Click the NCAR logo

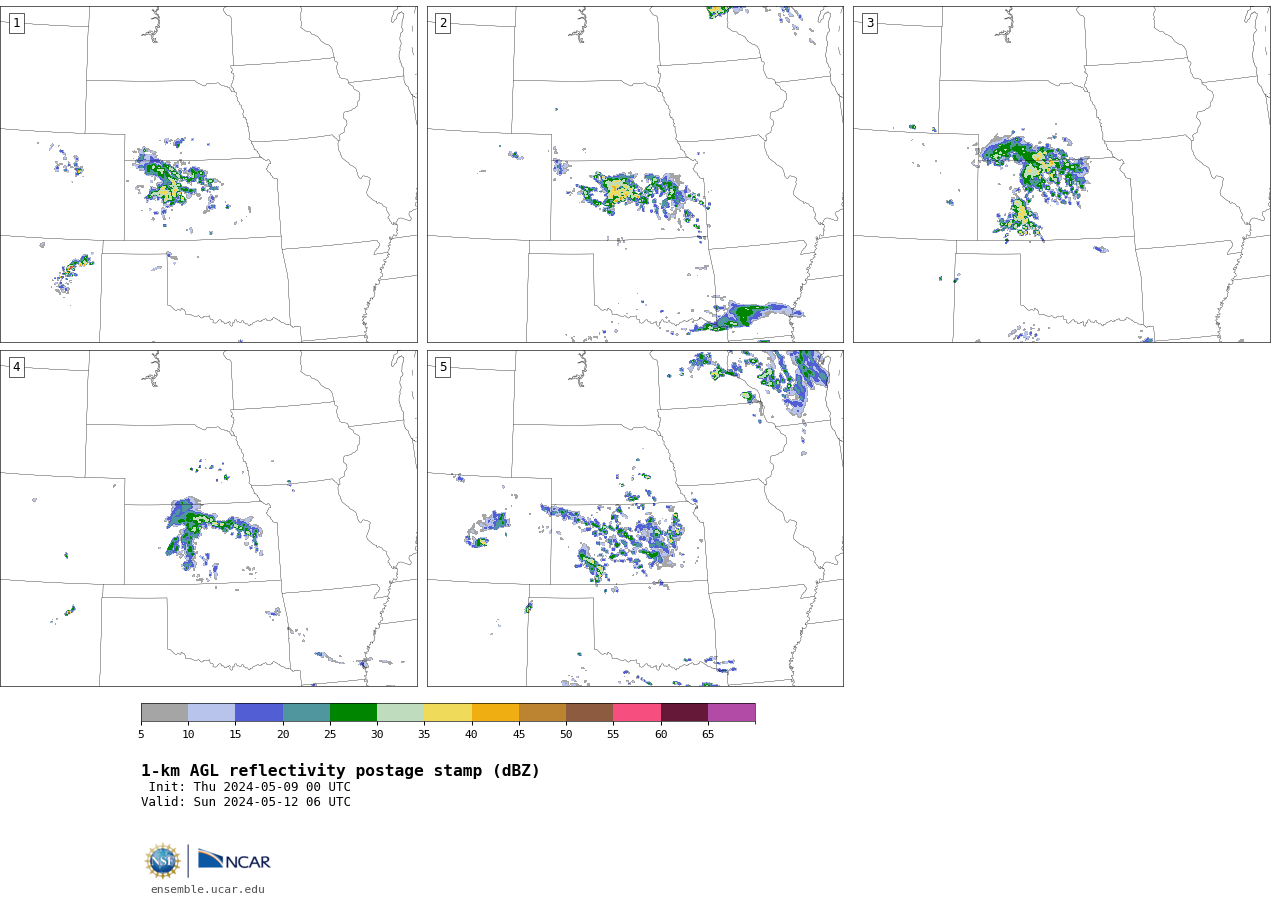tap(234, 860)
